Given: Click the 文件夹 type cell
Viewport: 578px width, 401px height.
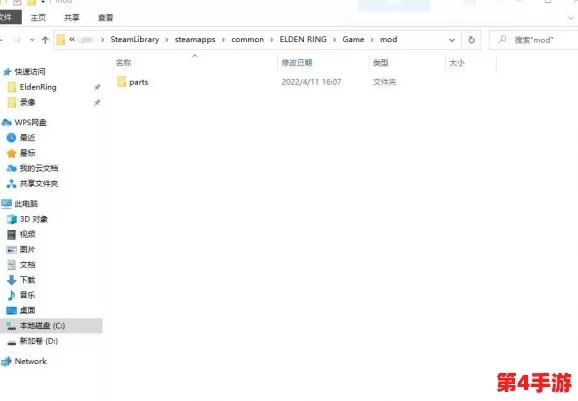Looking at the screenshot, I should pyautogui.click(x=384, y=82).
